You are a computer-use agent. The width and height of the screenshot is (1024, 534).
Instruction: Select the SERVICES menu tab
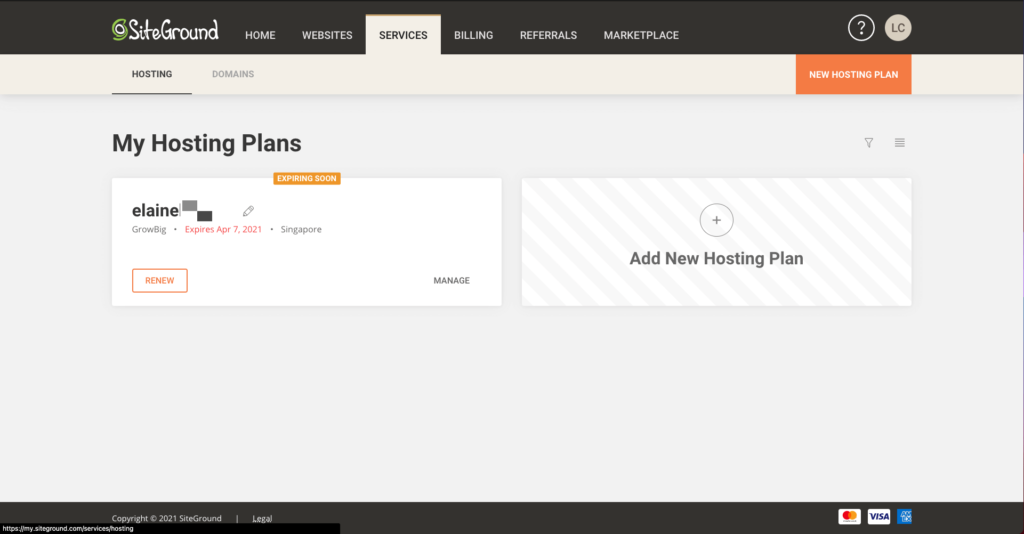click(403, 35)
